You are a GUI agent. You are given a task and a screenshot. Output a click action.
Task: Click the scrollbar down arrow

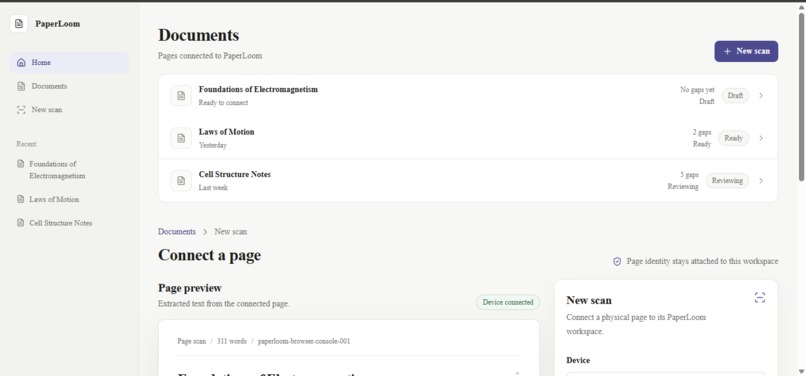[801, 371]
